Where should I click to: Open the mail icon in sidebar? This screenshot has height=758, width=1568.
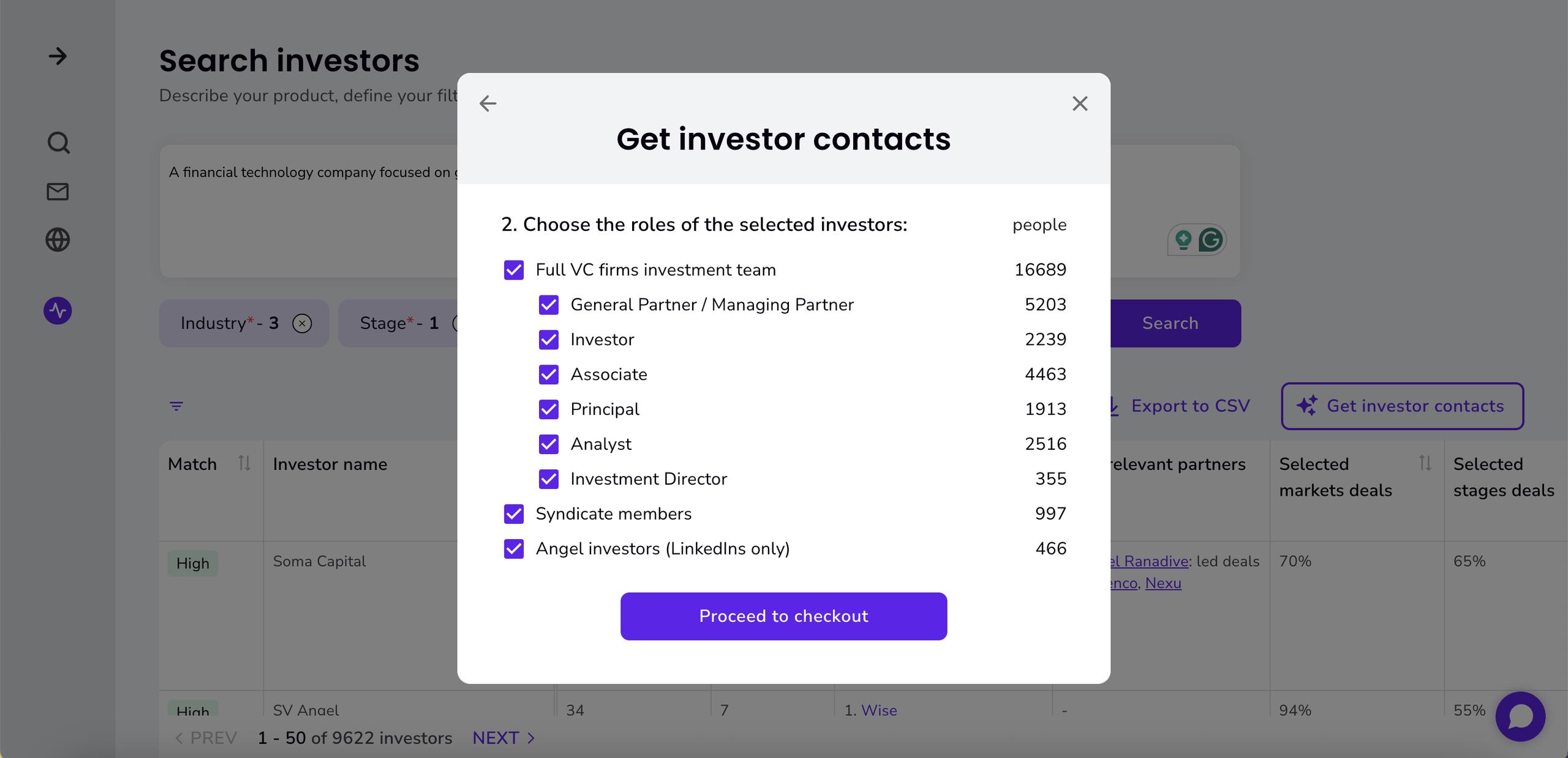[x=58, y=192]
